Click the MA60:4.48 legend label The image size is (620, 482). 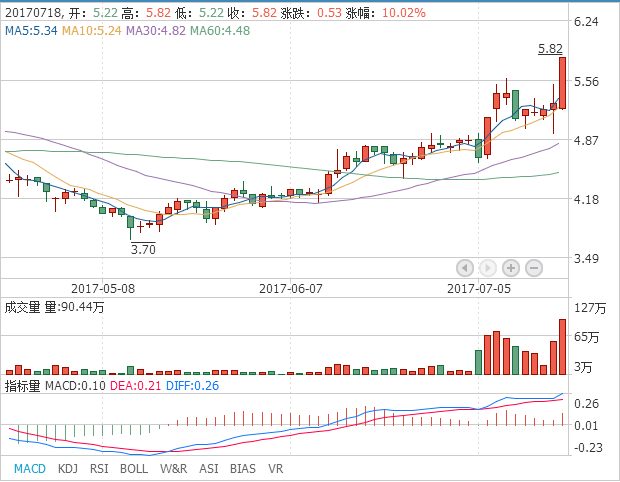point(220,31)
